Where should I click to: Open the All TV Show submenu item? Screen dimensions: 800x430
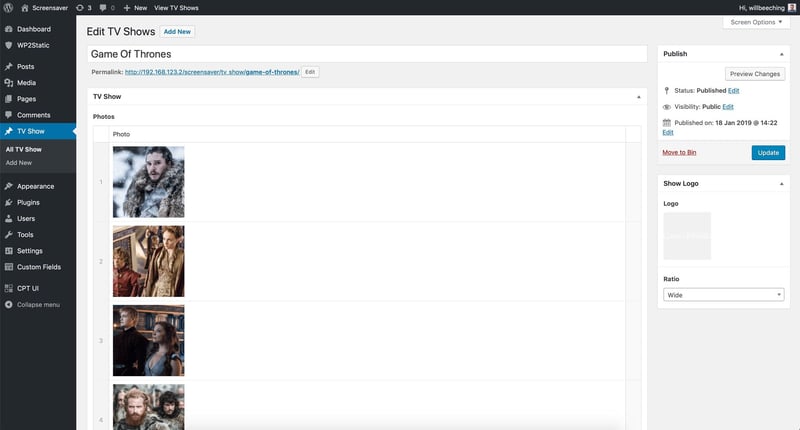point(23,149)
